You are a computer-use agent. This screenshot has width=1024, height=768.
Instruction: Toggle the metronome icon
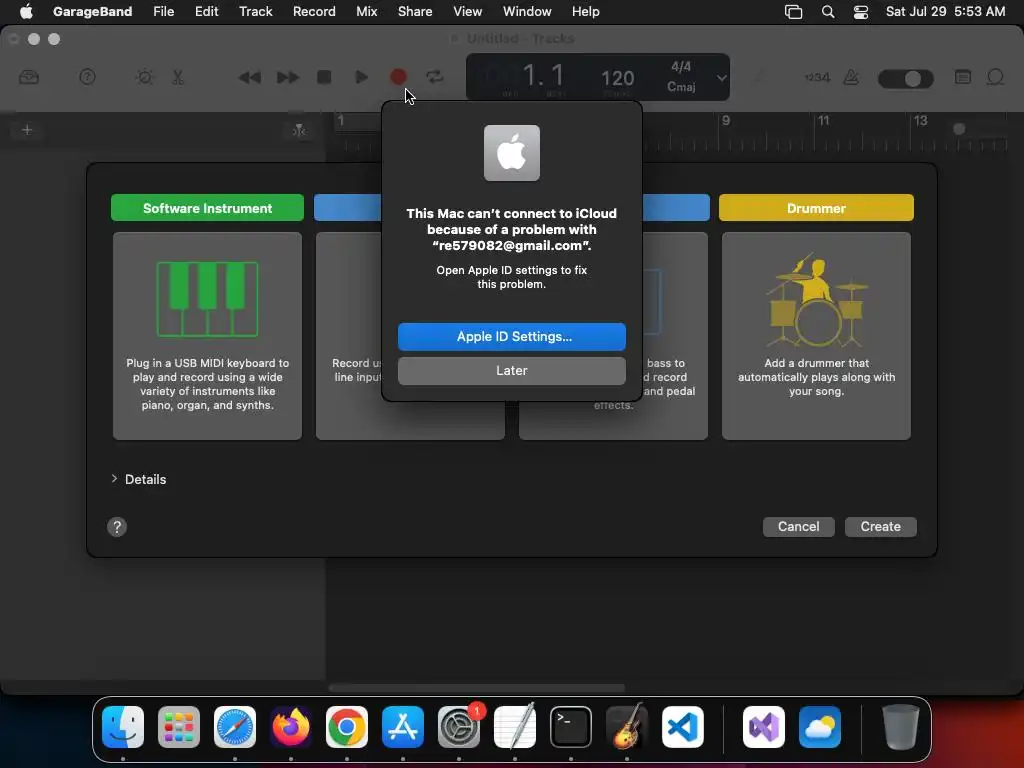click(x=851, y=78)
